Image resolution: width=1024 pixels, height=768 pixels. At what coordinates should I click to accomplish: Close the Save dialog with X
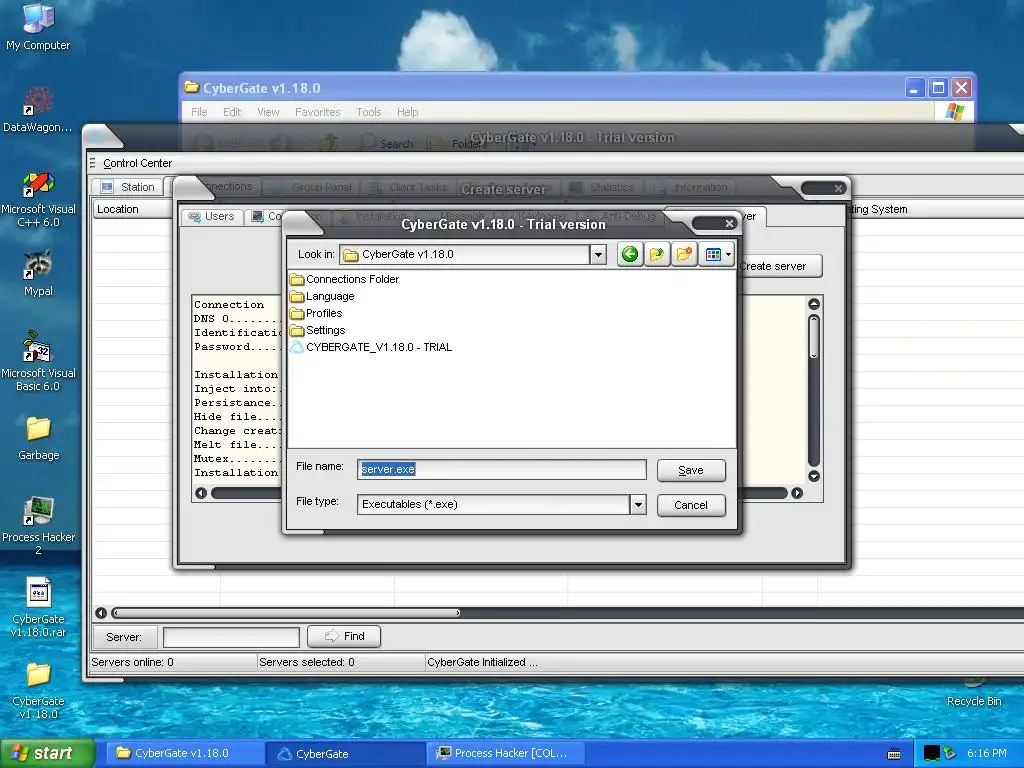click(729, 223)
